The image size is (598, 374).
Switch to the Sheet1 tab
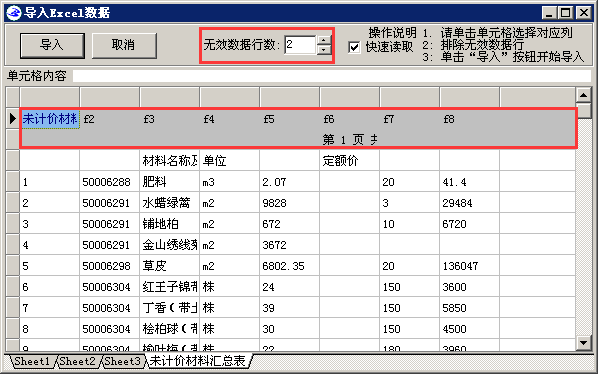tap(32, 361)
